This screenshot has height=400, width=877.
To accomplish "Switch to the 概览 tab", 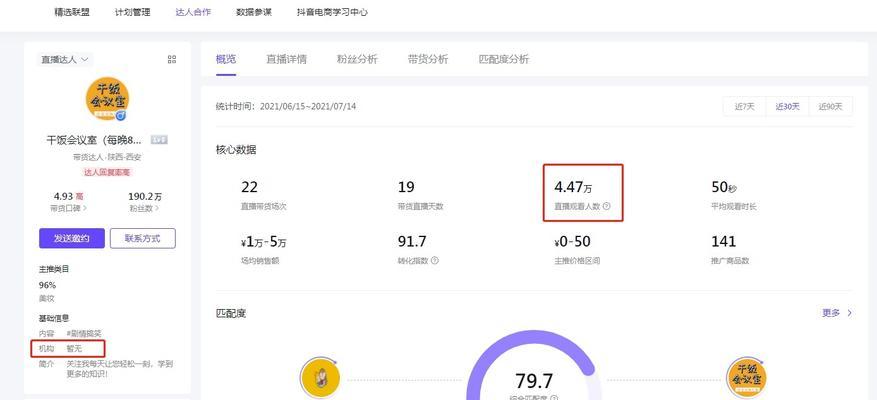I will pos(226,59).
